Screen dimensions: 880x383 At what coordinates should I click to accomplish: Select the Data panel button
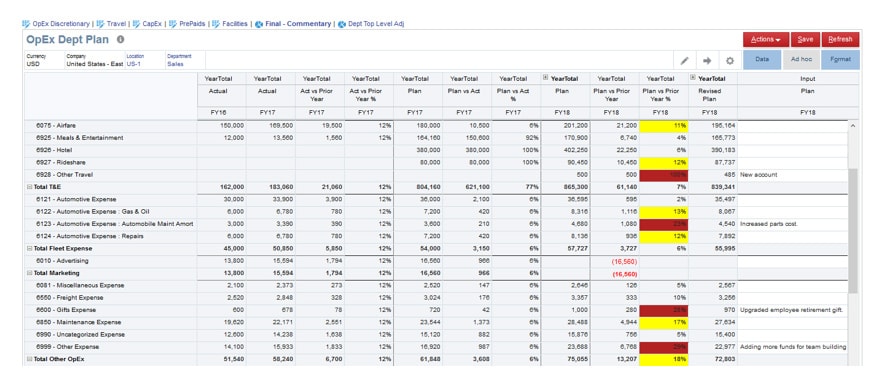pos(762,60)
